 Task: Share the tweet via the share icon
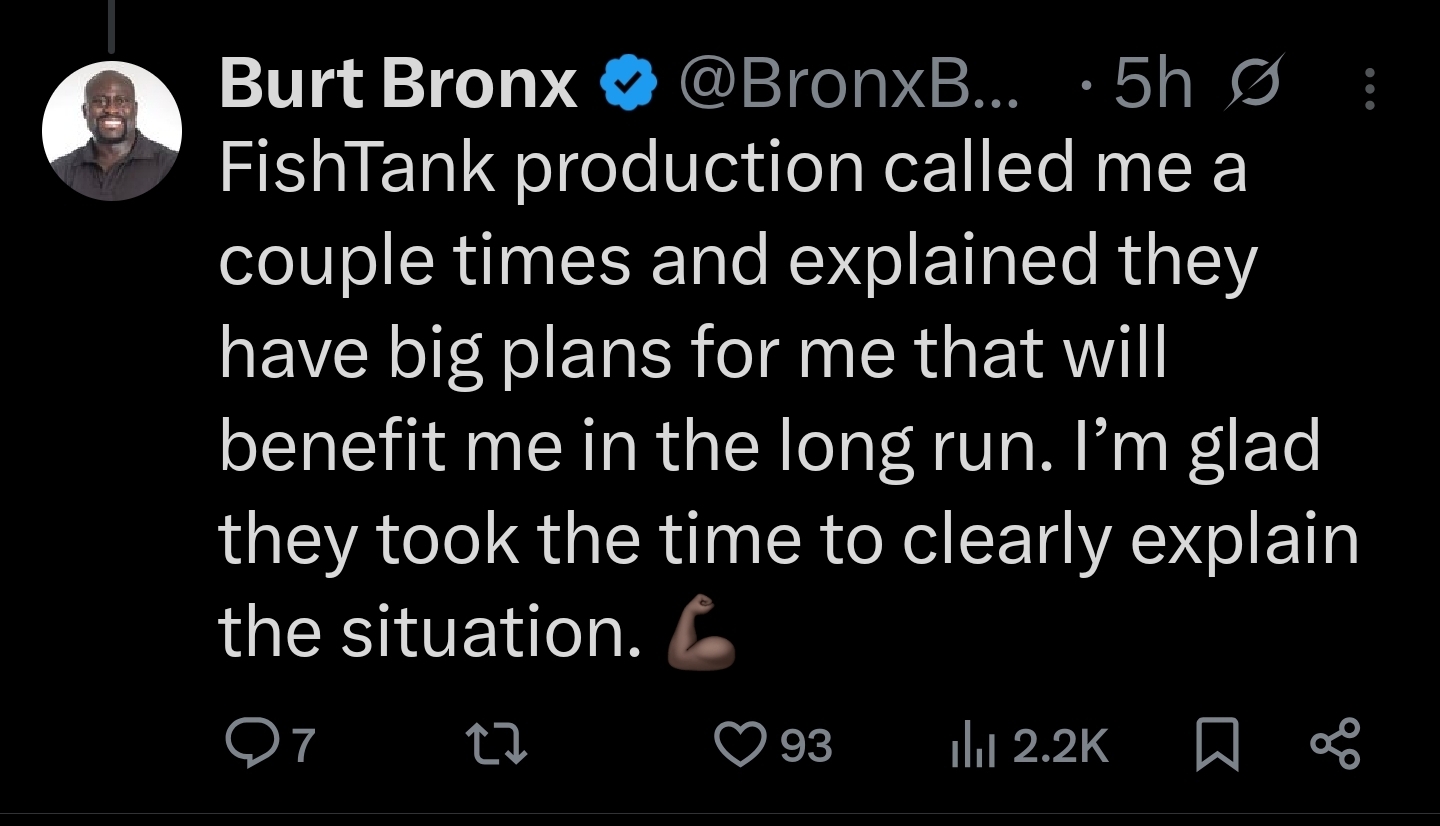pyautogui.click(x=1336, y=746)
